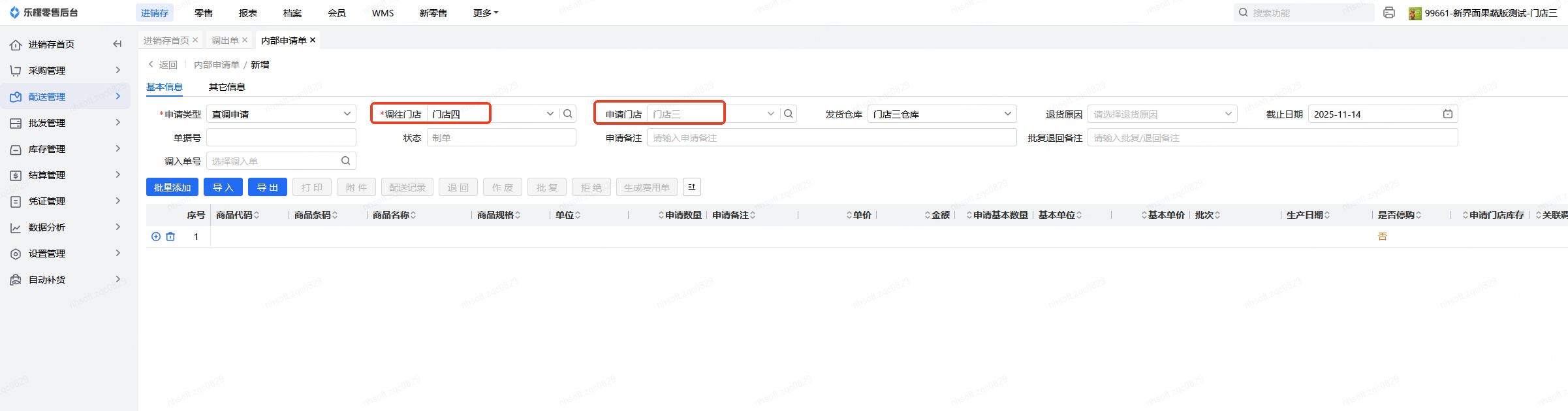This screenshot has width=1568, height=411.
Task: Open the 调往门店 dropdown arrow
Action: pos(550,114)
